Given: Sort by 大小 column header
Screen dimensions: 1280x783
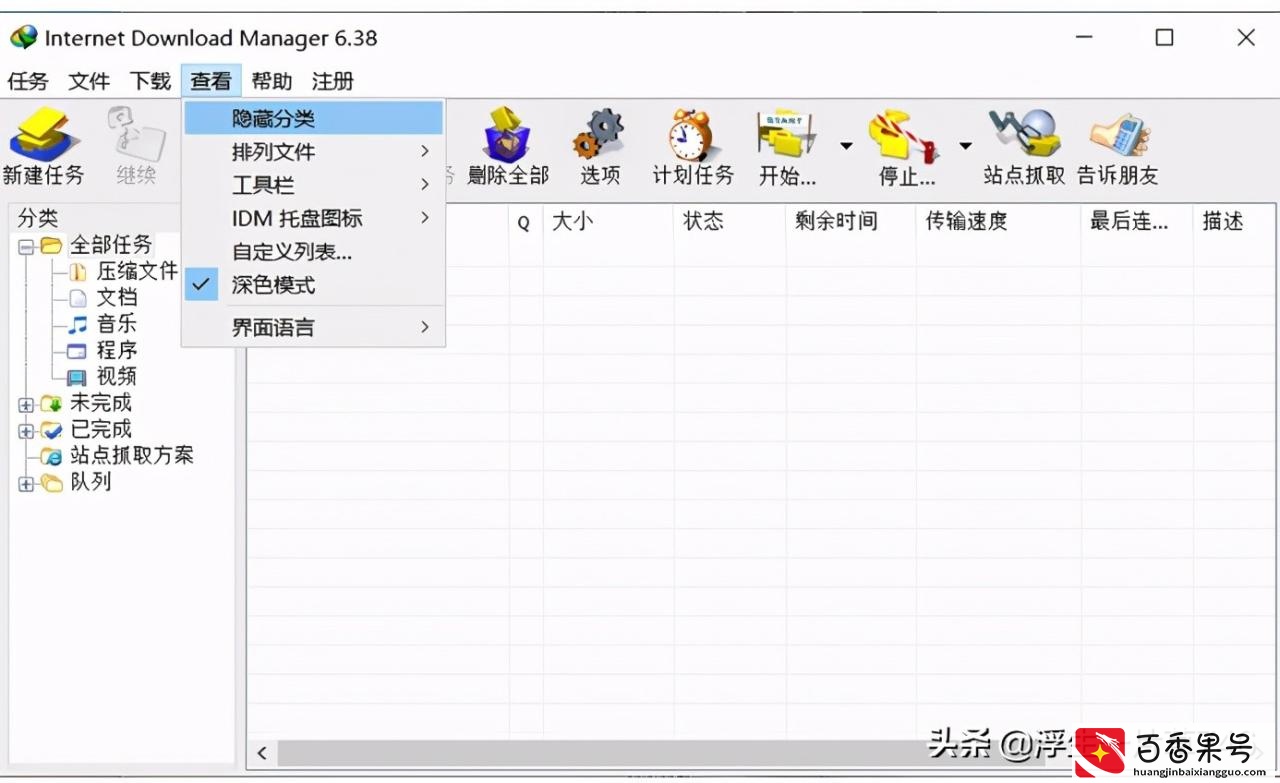Looking at the screenshot, I should point(609,222).
